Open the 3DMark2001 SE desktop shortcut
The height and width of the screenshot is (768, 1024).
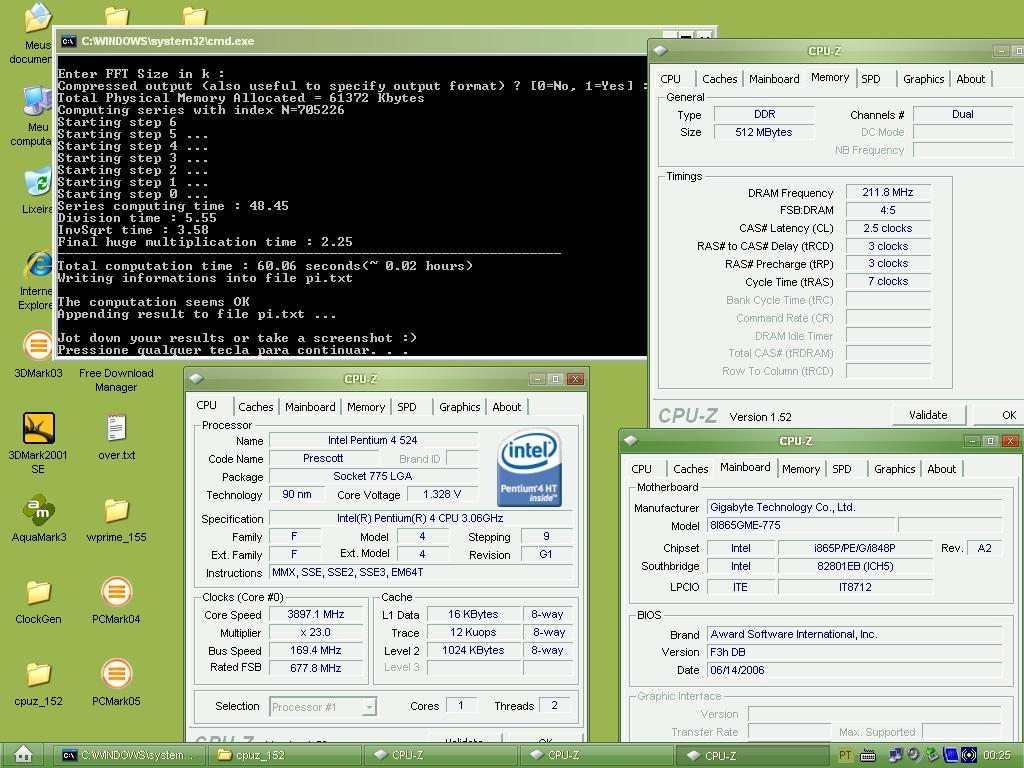click(38, 428)
